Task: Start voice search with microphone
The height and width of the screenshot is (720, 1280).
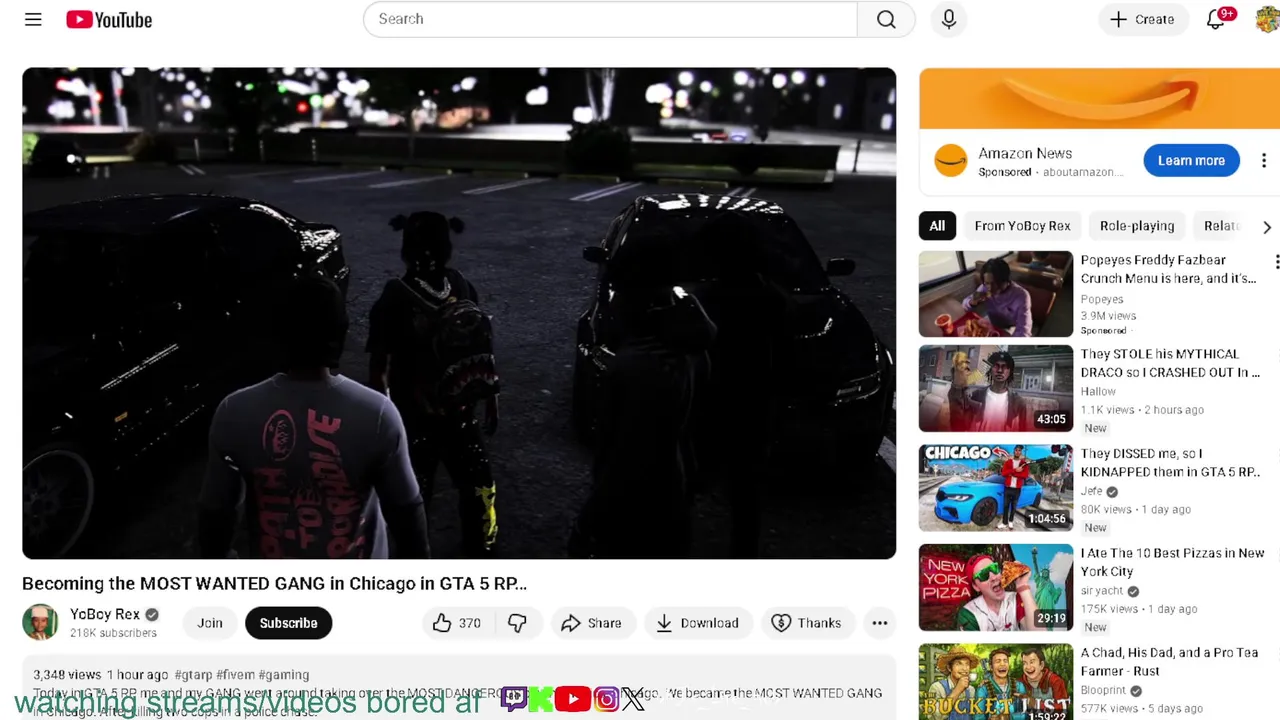Action: coord(949,19)
